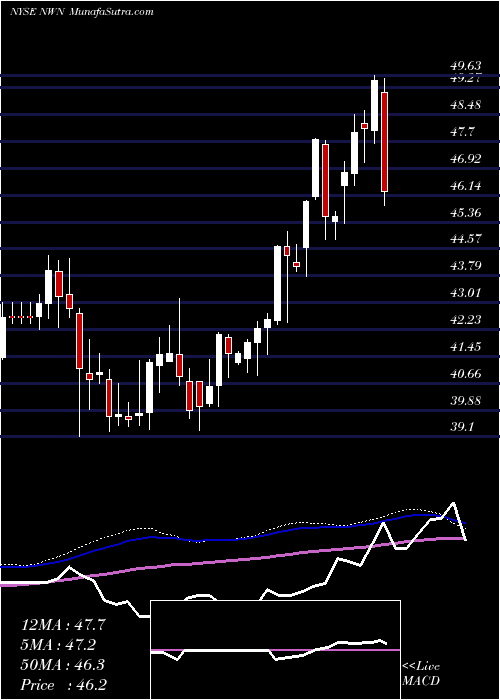Click the 5MA : 47.2 reading
This screenshot has height=700, width=500.
58,645
